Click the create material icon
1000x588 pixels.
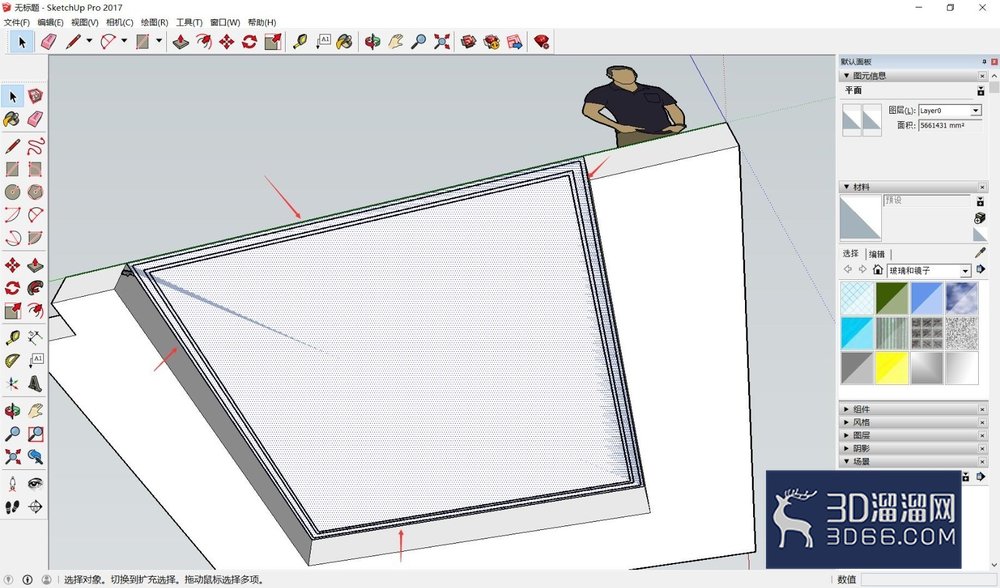point(980,219)
